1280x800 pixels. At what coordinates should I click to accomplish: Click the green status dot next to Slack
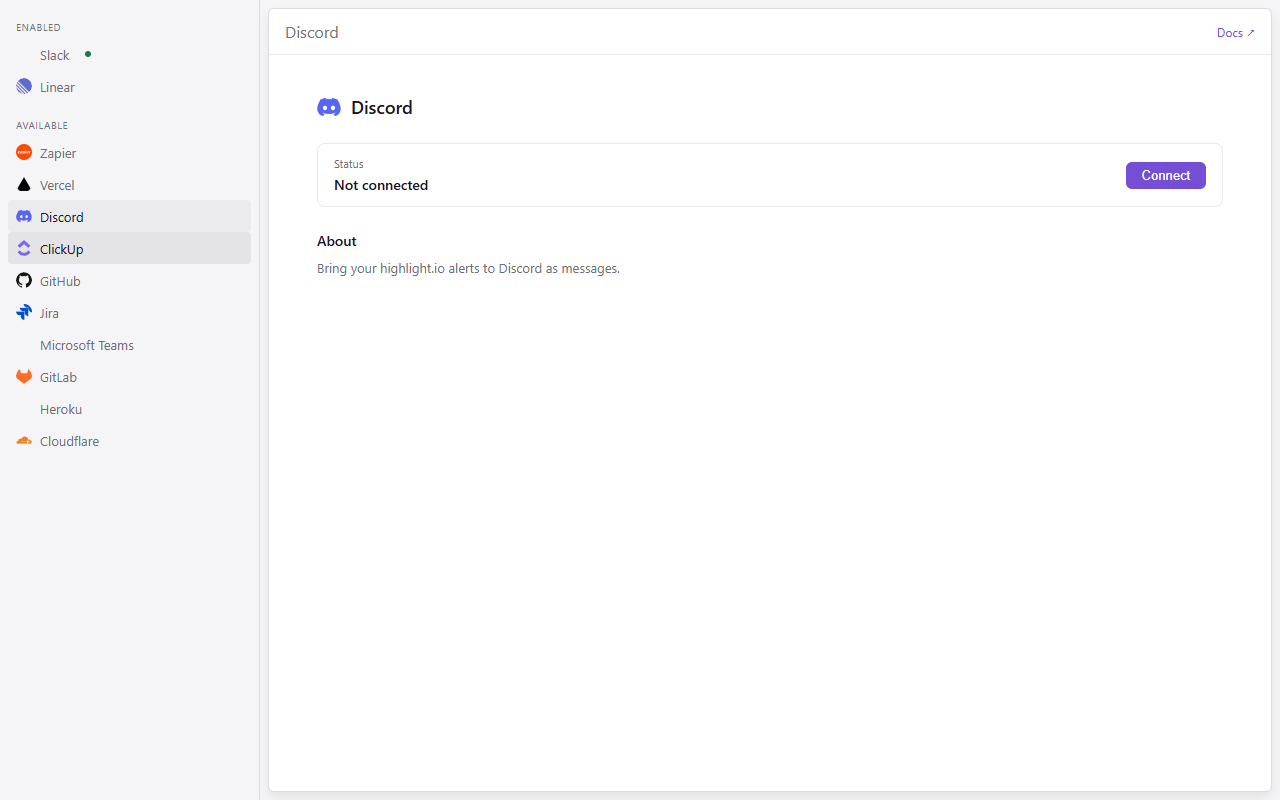tap(88, 54)
